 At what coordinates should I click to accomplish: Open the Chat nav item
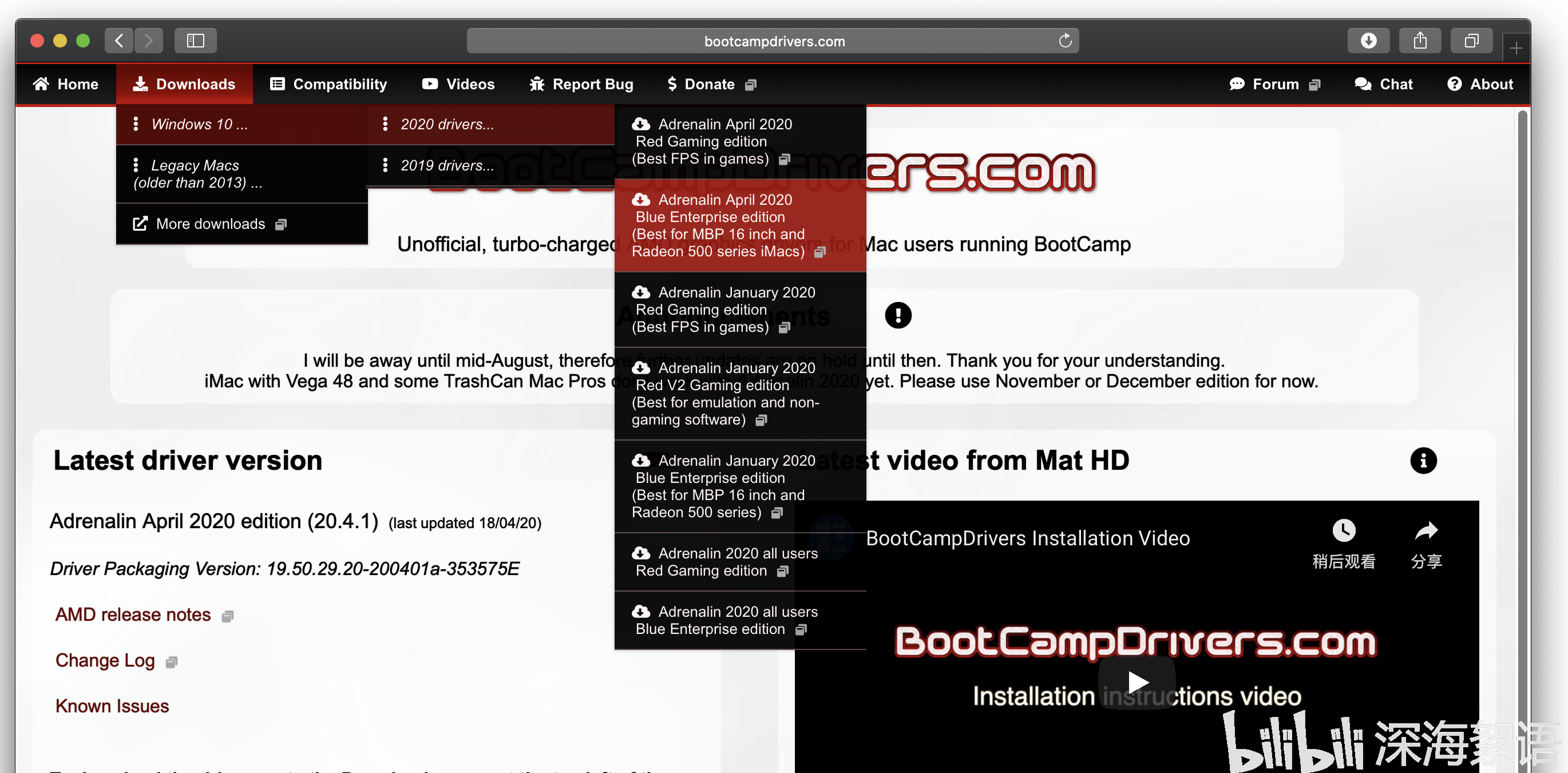[x=1384, y=84]
